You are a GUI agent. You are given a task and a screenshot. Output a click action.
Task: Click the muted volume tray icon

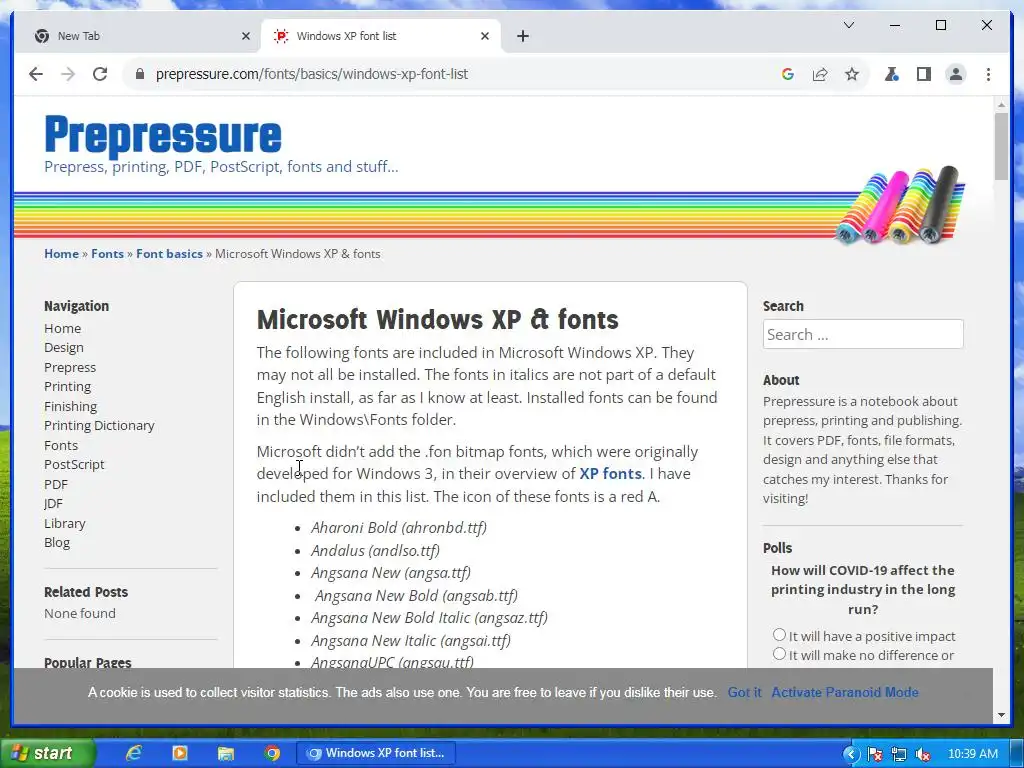[x=923, y=754]
